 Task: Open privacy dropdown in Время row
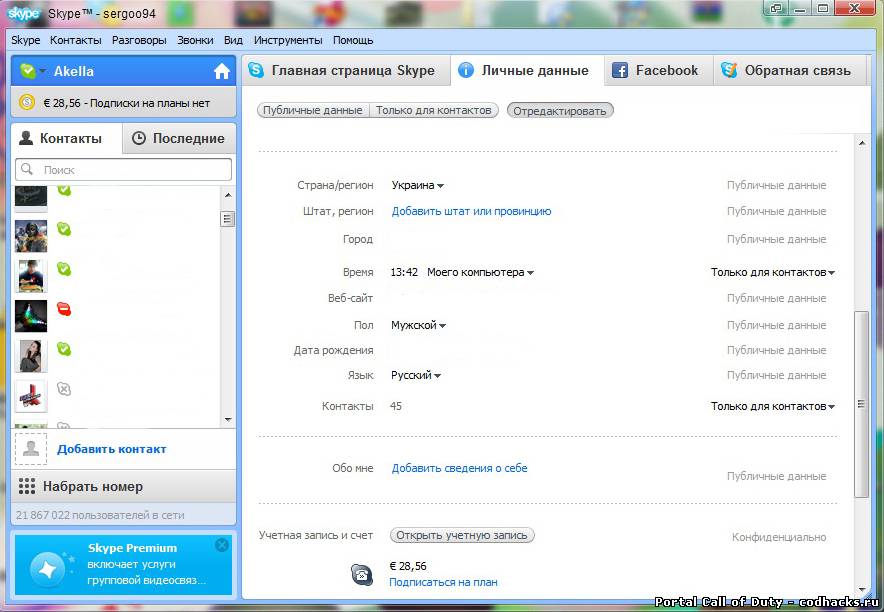[772, 272]
